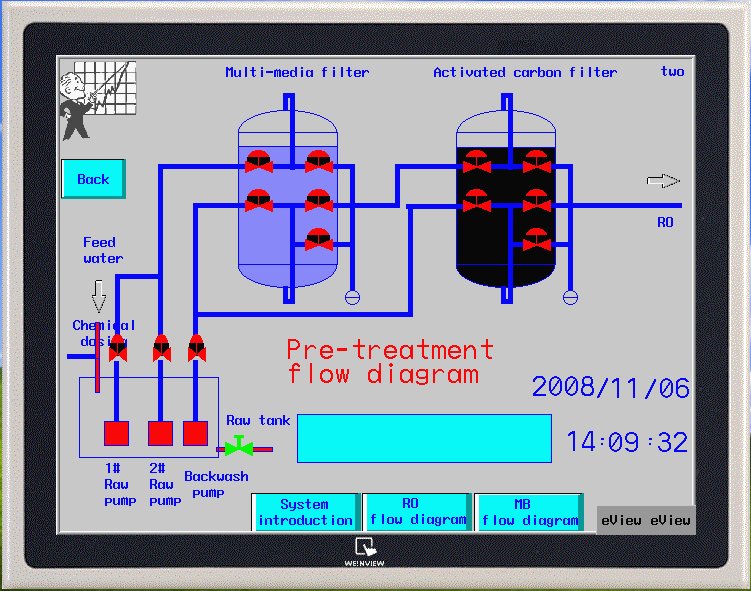Click the red chemical dosing pipe
Screen dimensions: 751x591
coord(98,358)
